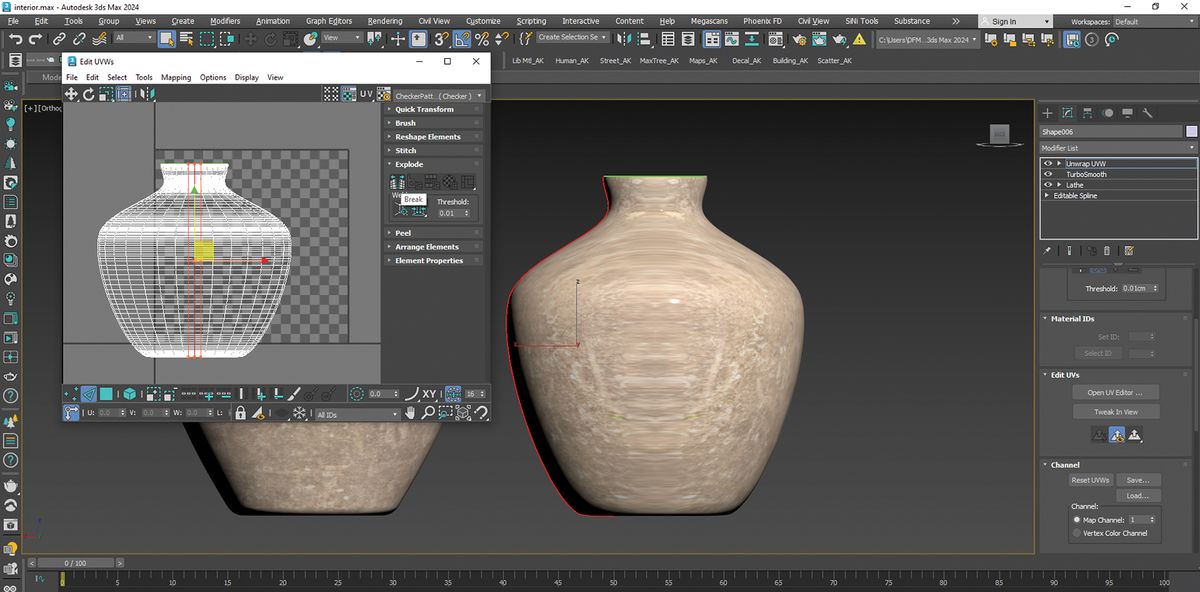Expand the Editable Spline stack entry
Screen dimensions: 1200x592
(1047, 196)
